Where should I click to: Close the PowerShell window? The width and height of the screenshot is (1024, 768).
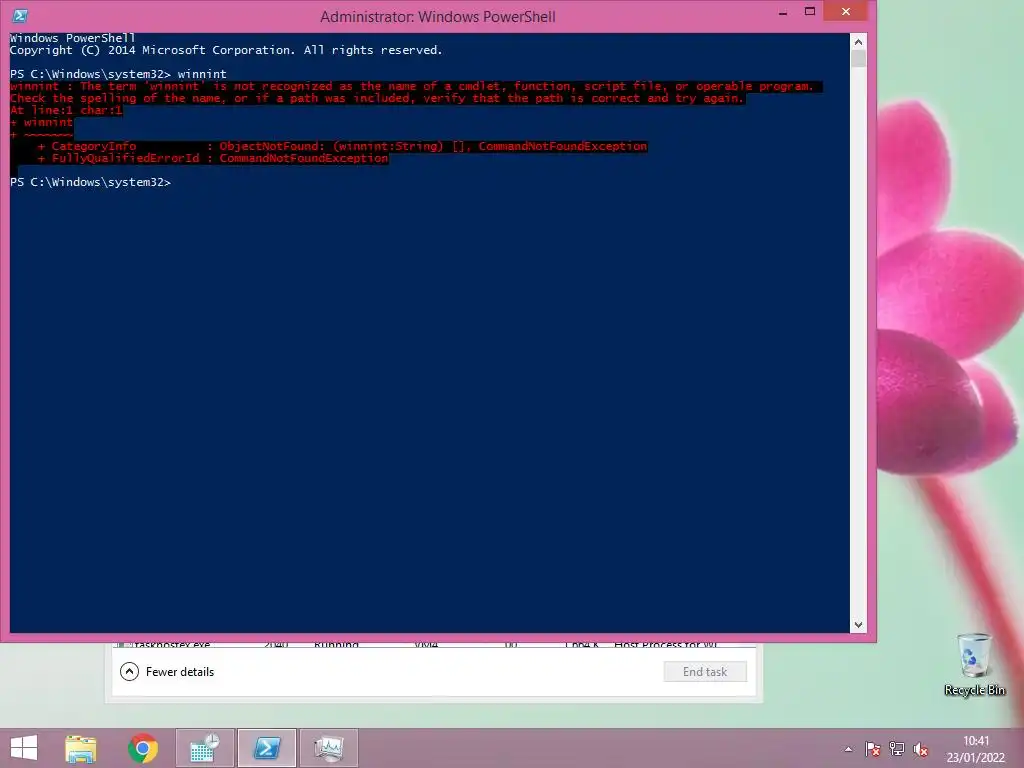[x=846, y=12]
